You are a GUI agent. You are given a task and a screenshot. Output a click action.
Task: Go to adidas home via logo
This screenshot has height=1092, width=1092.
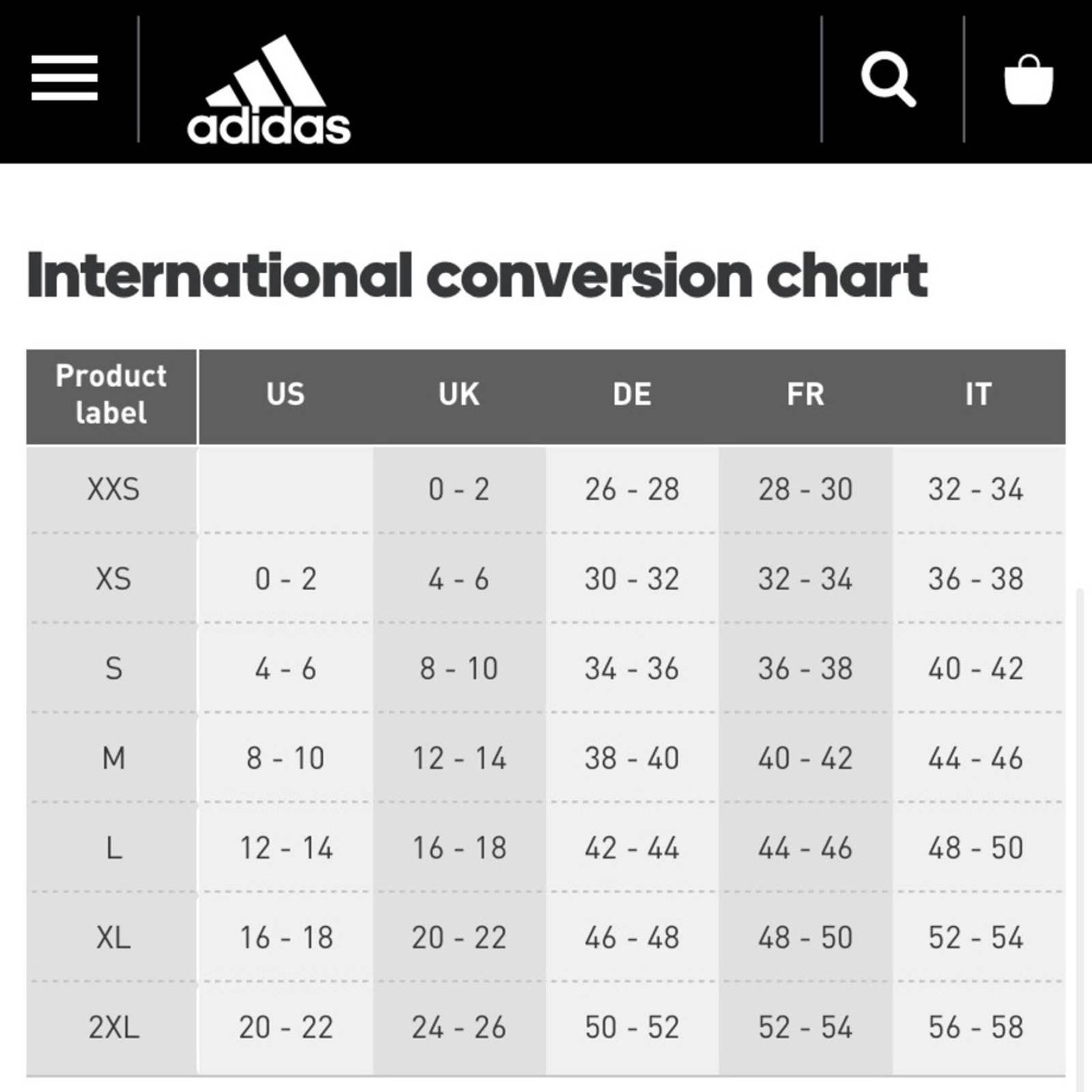coord(269,89)
